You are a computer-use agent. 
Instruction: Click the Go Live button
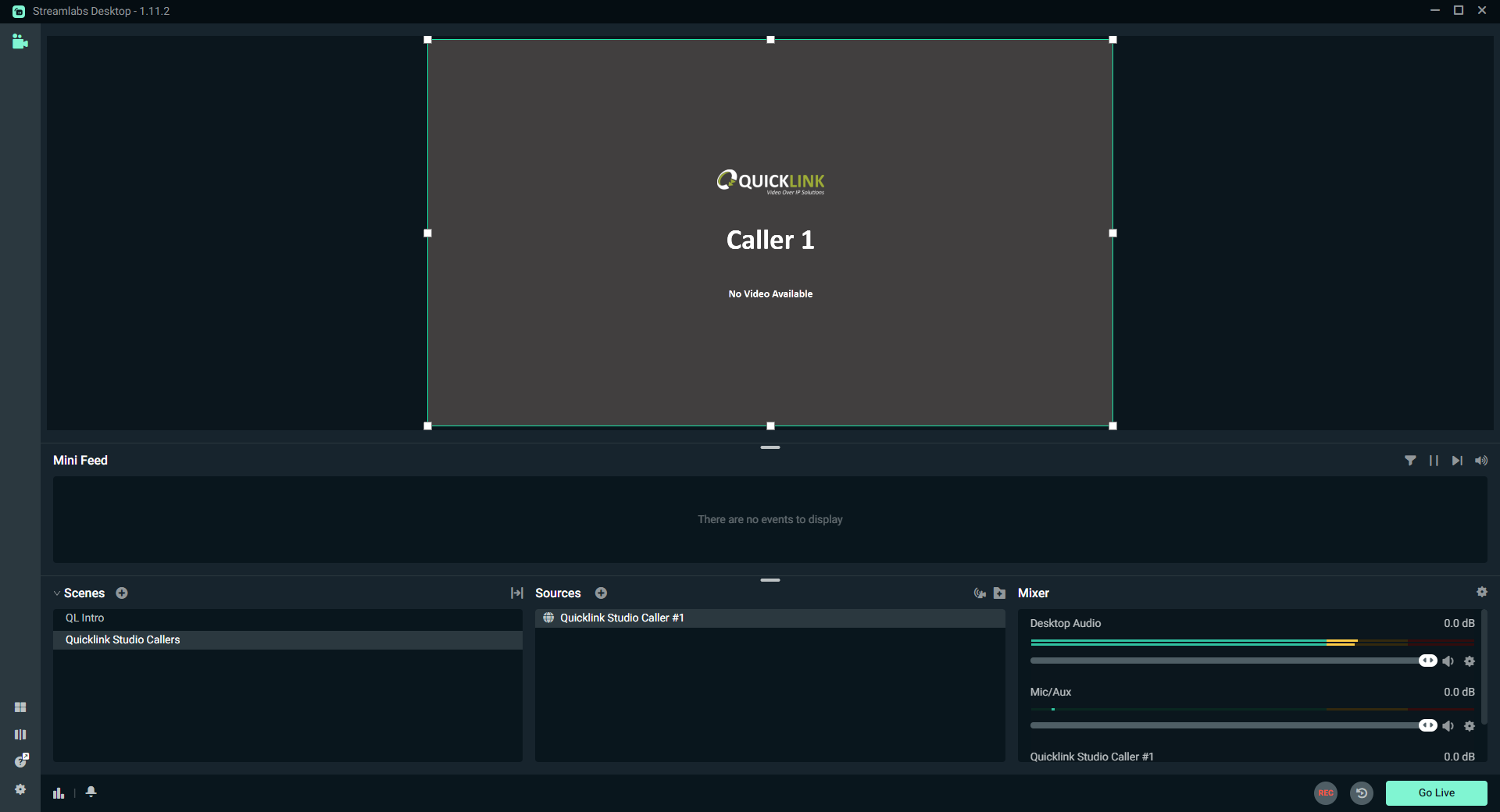[x=1437, y=792]
